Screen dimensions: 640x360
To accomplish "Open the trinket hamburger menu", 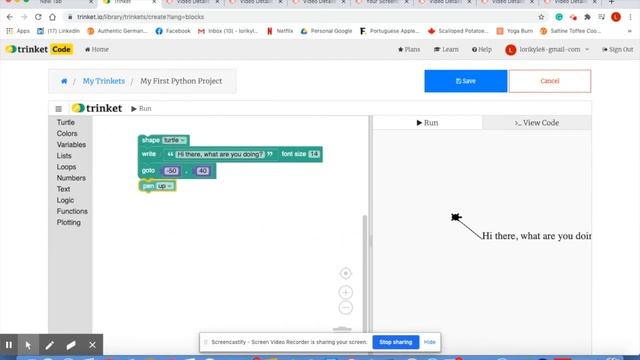I will 58,109.
